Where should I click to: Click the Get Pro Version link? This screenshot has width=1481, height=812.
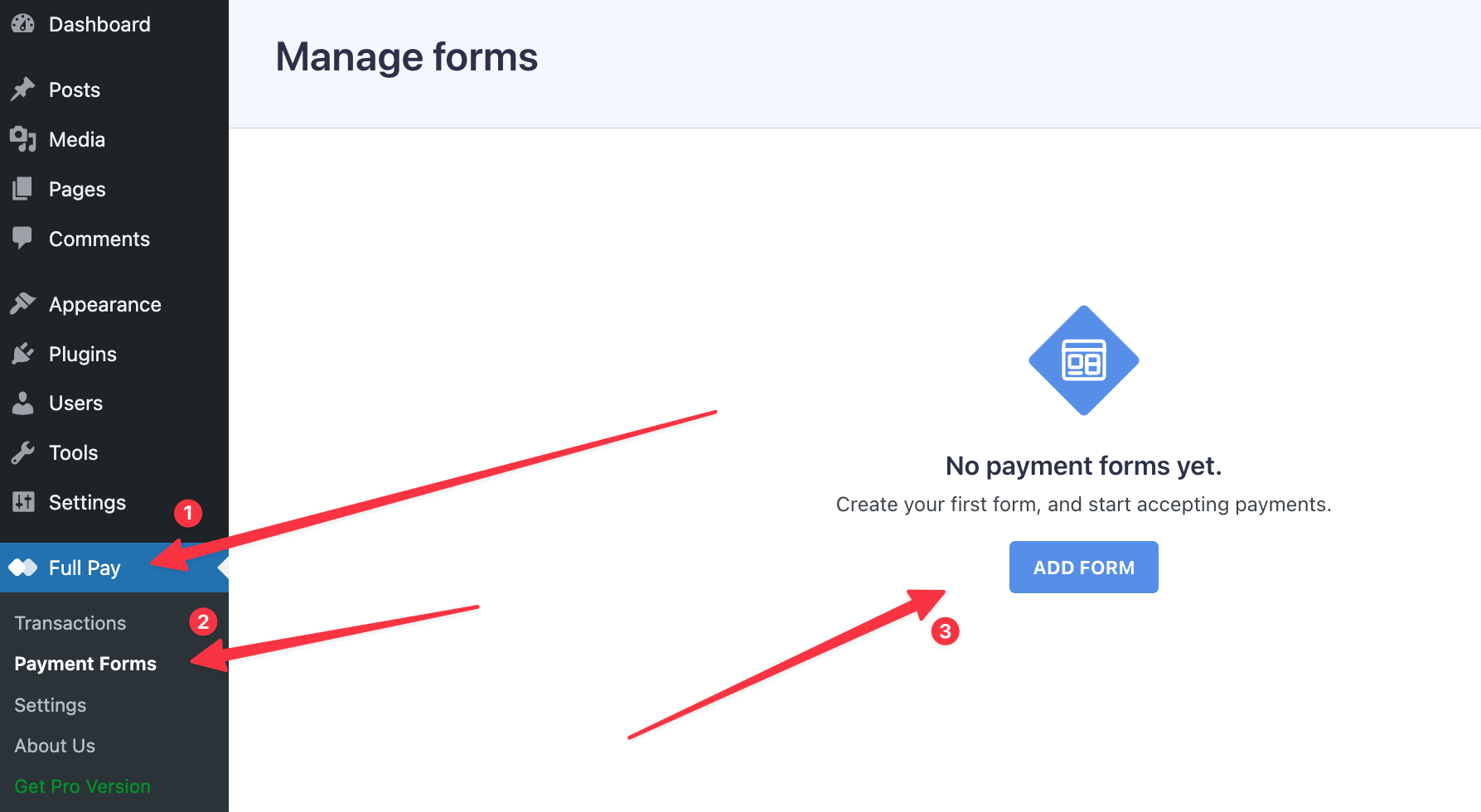[x=82, y=785]
